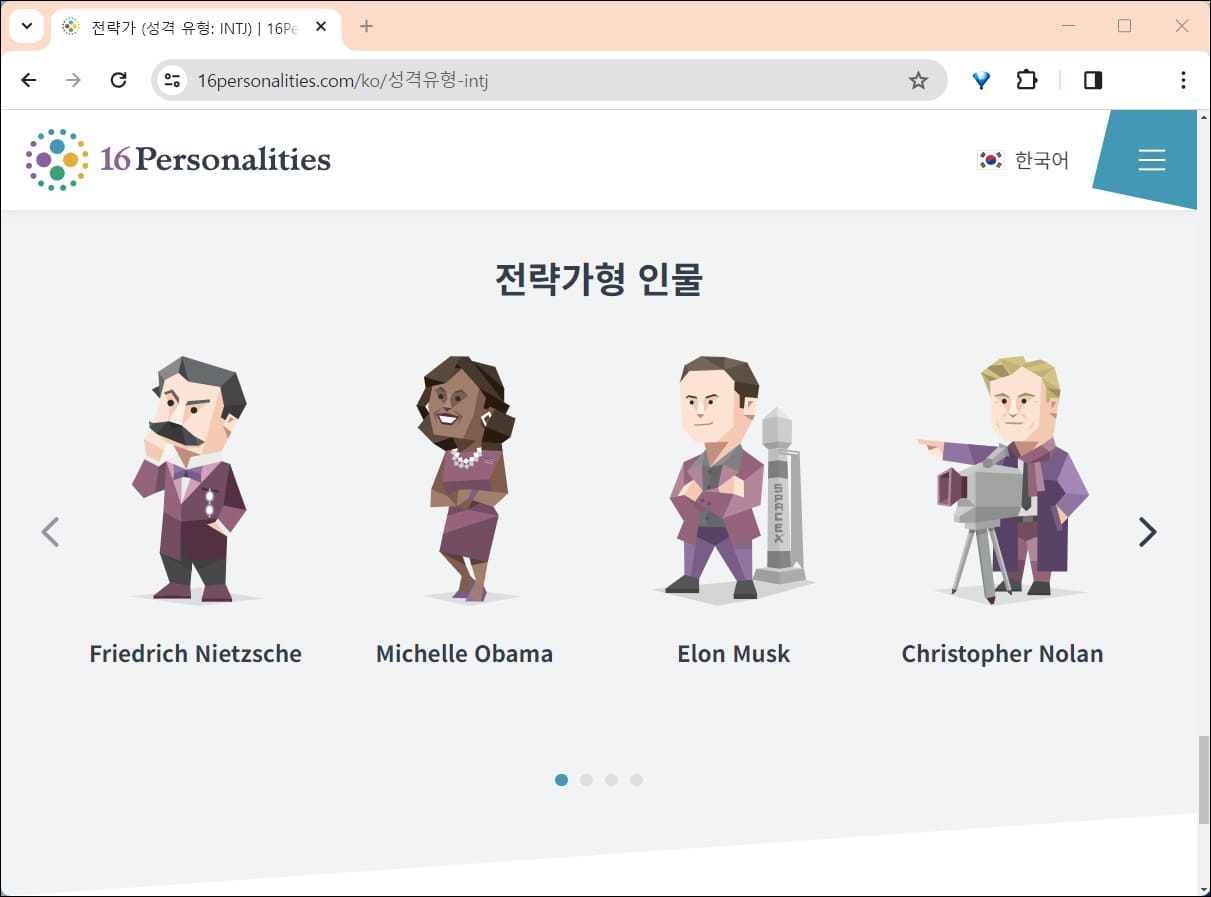Screen dimensions: 1211x897
Task: Click the Korean flag language icon
Action: tap(990, 160)
